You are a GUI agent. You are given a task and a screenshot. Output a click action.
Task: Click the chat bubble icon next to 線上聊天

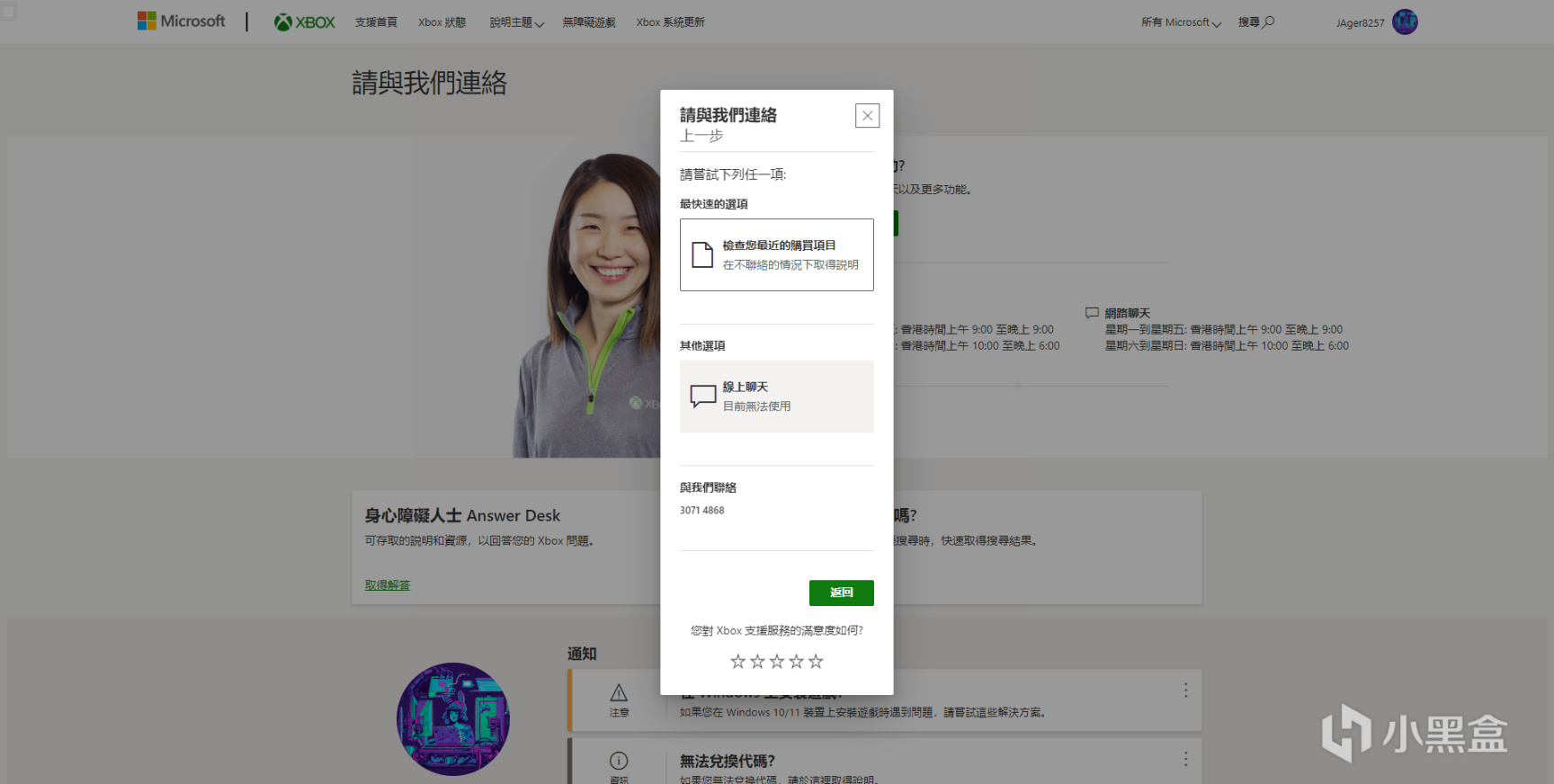[703, 396]
